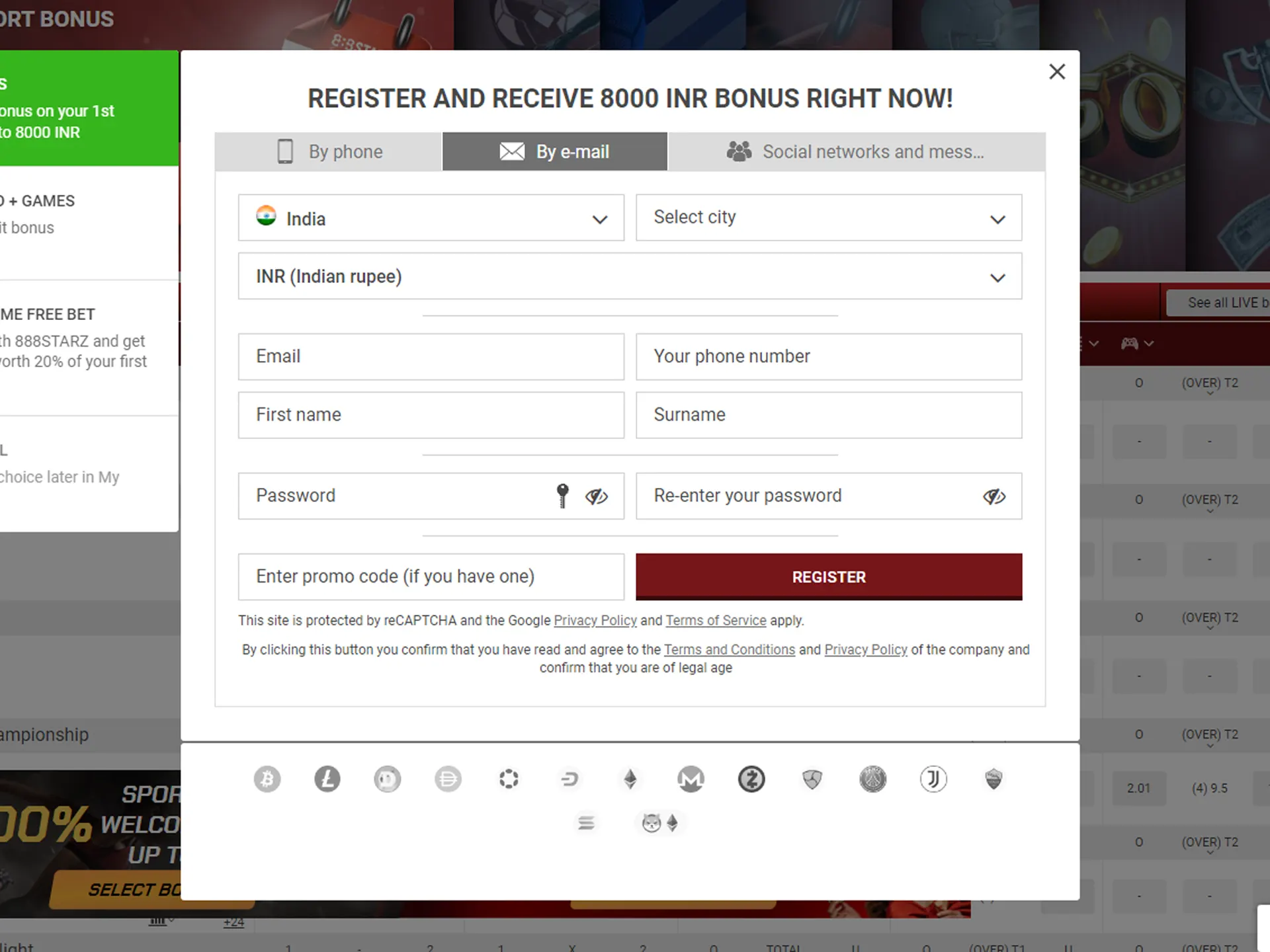Viewport: 1270px width, 952px height.
Task: Select the Ethereum payment icon
Action: tap(630, 779)
